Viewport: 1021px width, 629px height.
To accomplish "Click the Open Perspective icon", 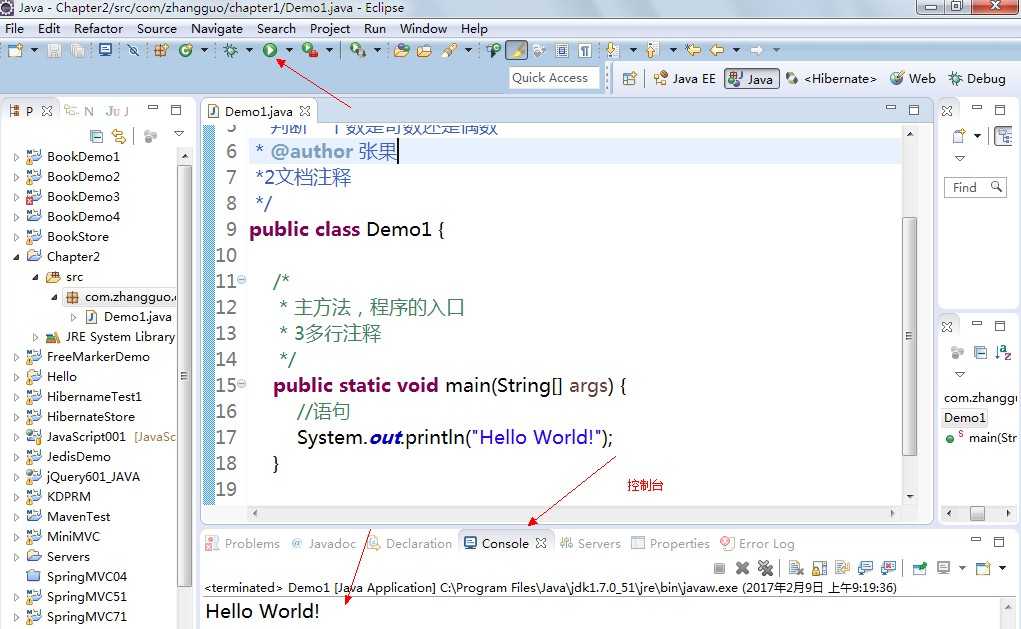I will (x=629, y=79).
